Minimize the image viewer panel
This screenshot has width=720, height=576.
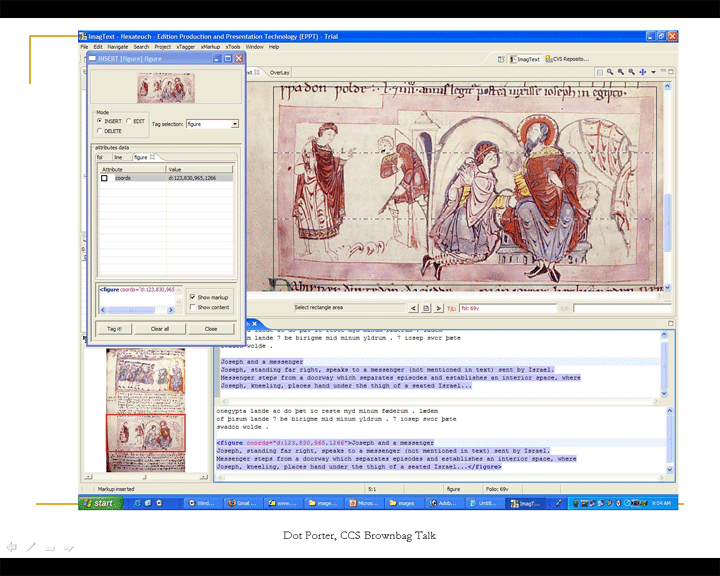pos(663,71)
